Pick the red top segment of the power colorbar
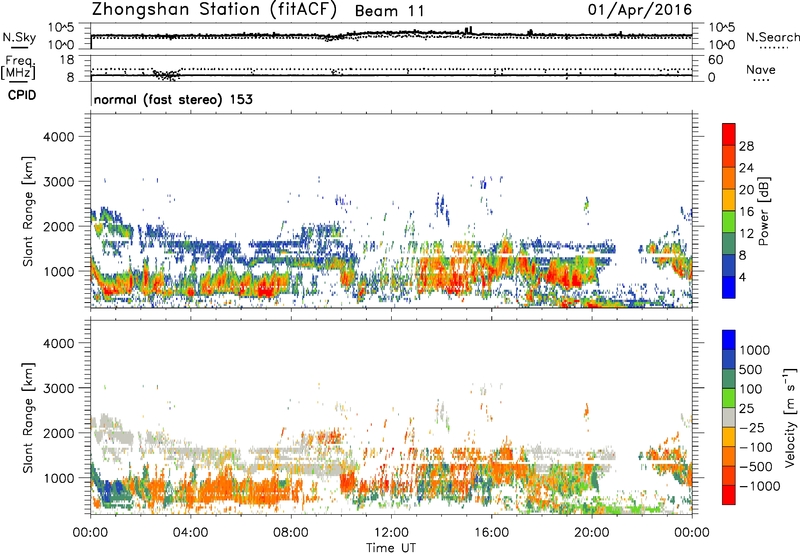This screenshot has width=800, height=554. (729, 135)
